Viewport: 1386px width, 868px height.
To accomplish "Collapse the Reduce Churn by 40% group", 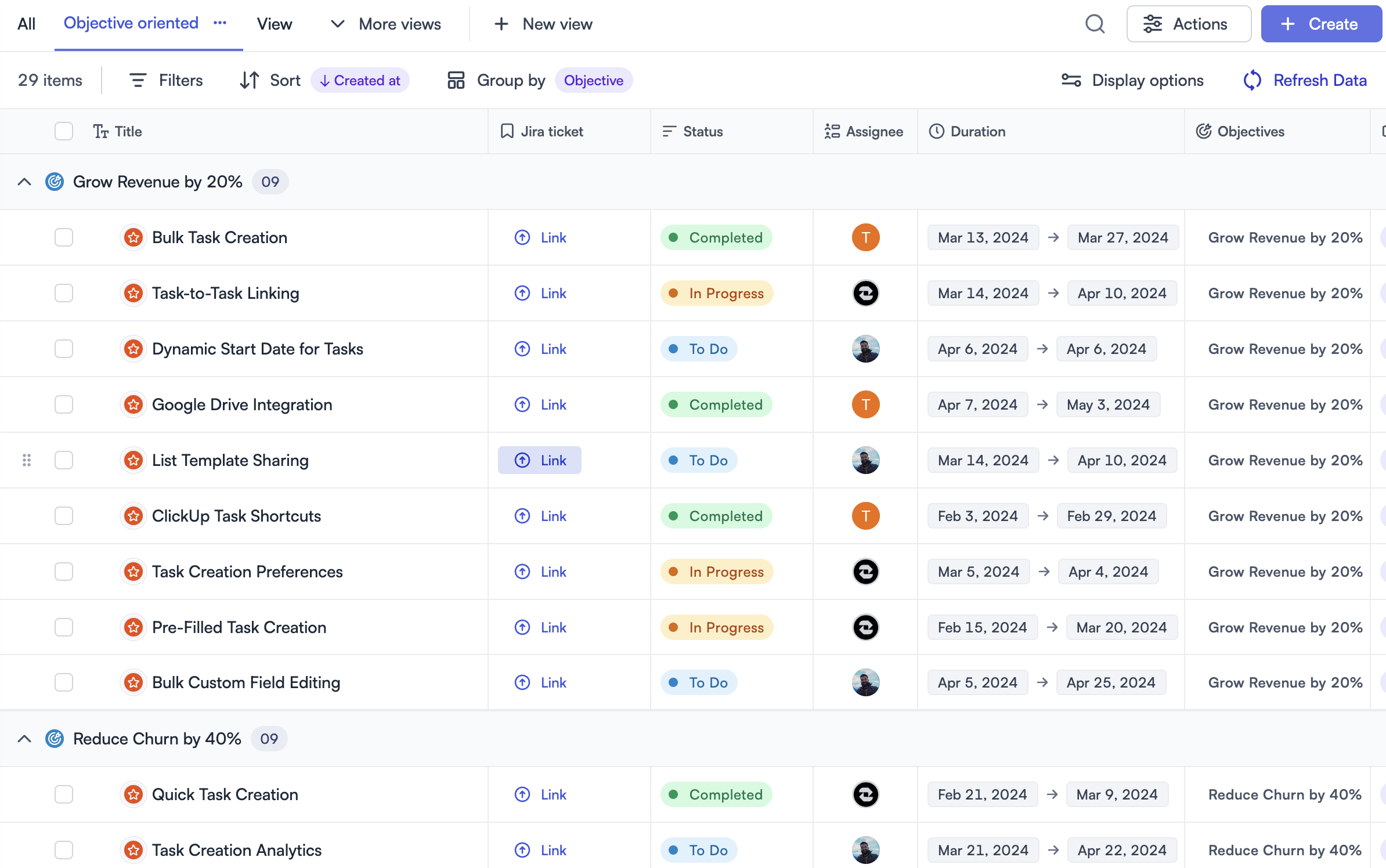I will click(x=24, y=739).
